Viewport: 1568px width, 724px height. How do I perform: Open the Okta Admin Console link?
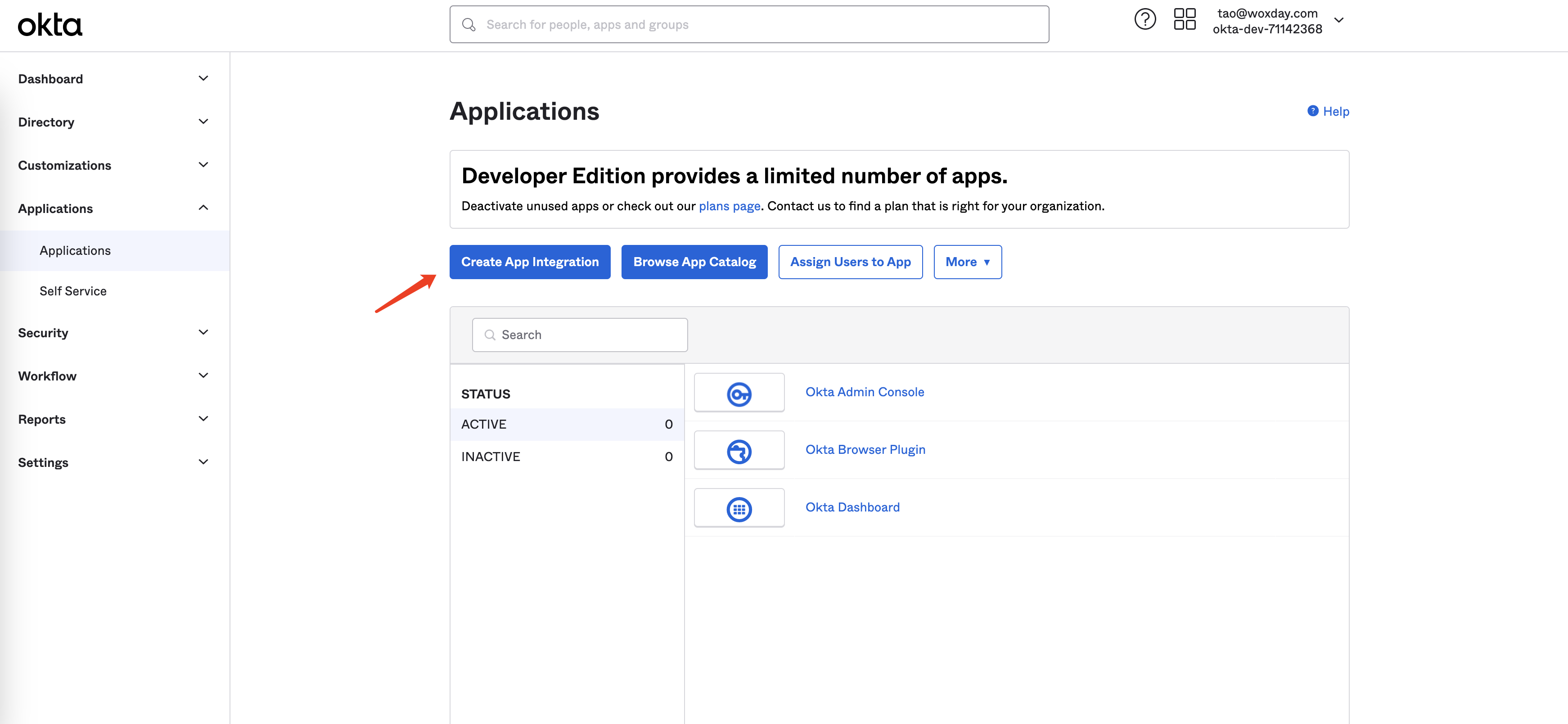(865, 392)
